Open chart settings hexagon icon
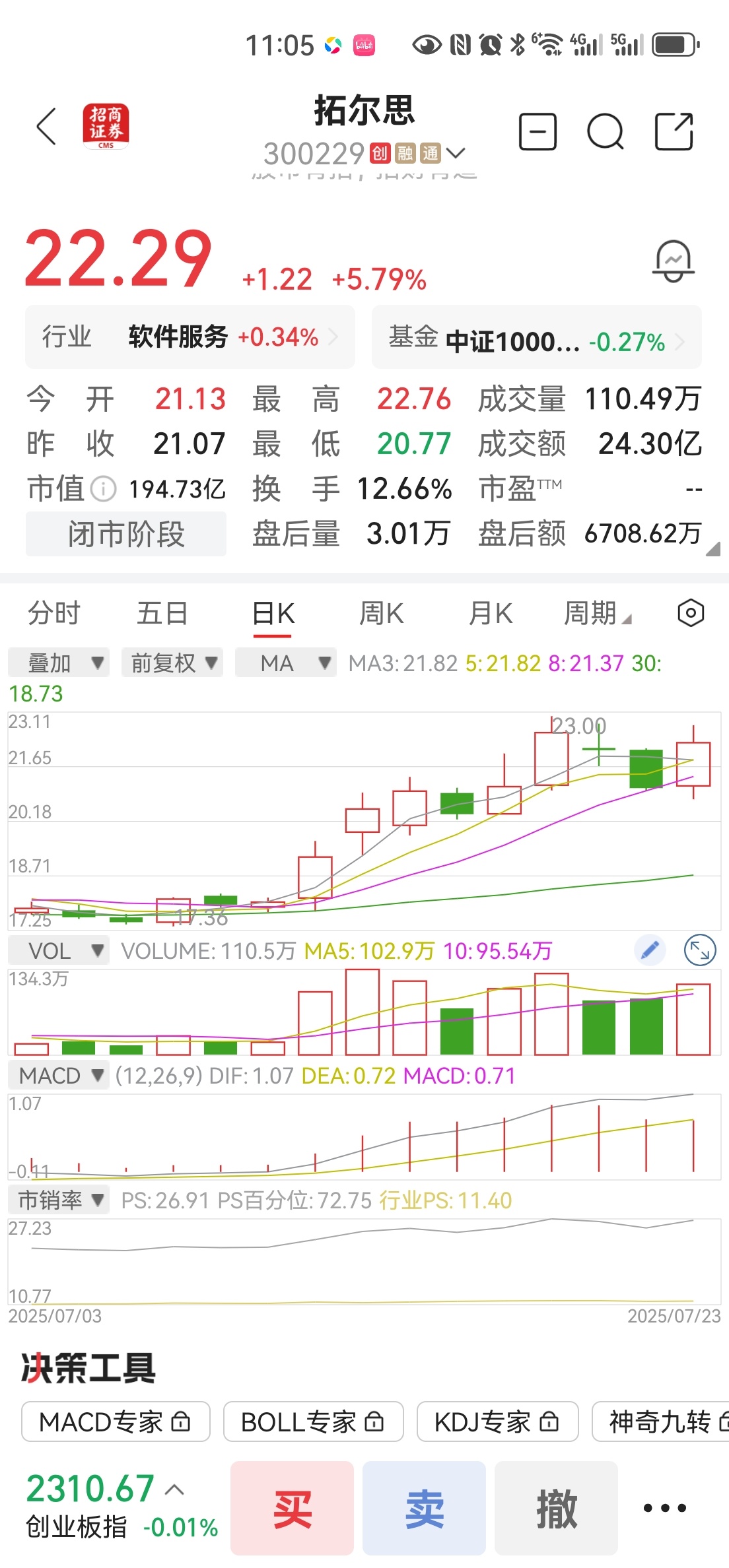This screenshot has height=1568, width=729. click(691, 613)
